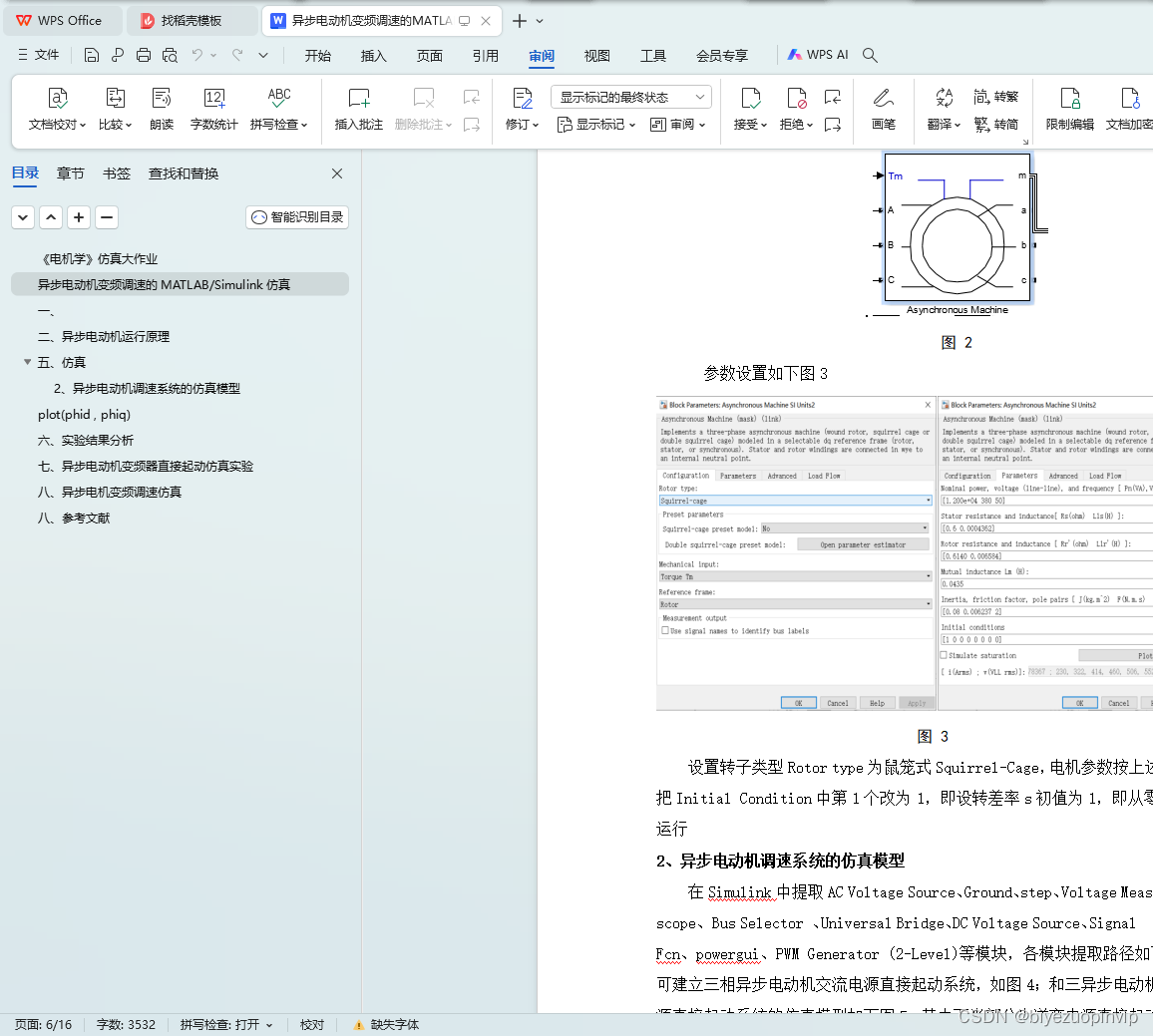1153x1036 pixels.
Task: Select the 画笔 pen tool
Action: click(x=883, y=109)
